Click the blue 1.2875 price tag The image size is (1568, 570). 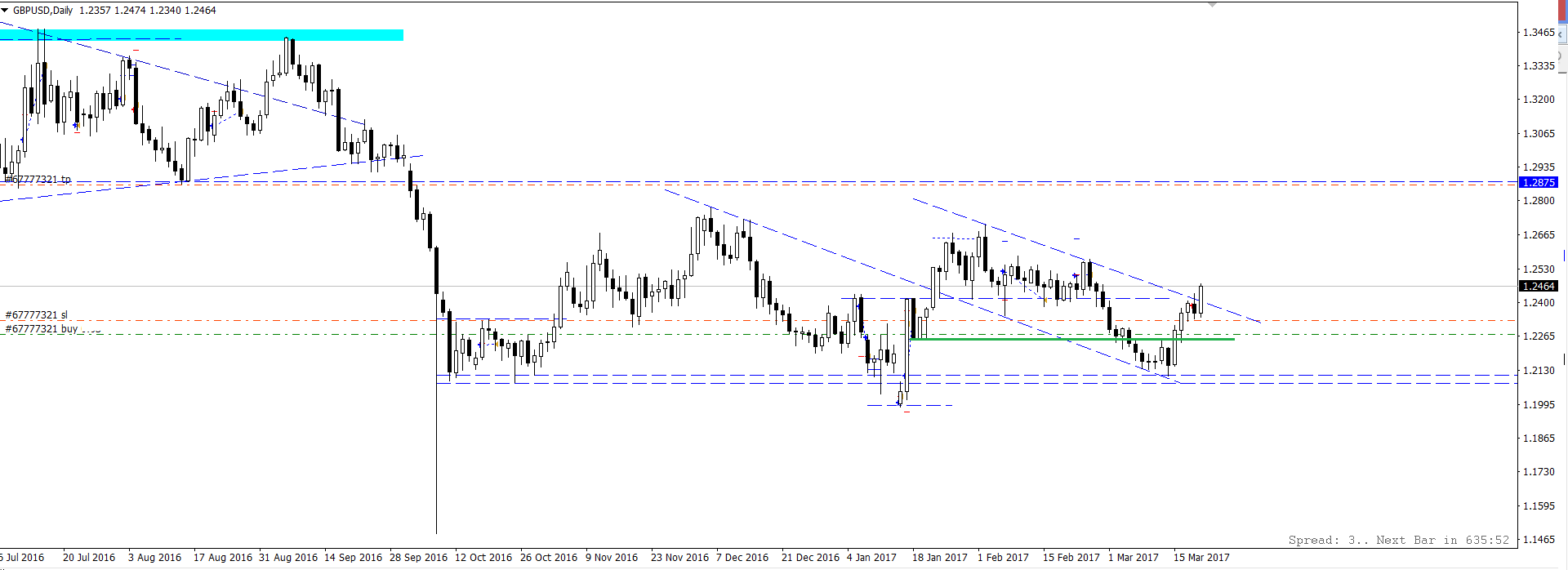(1538, 183)
